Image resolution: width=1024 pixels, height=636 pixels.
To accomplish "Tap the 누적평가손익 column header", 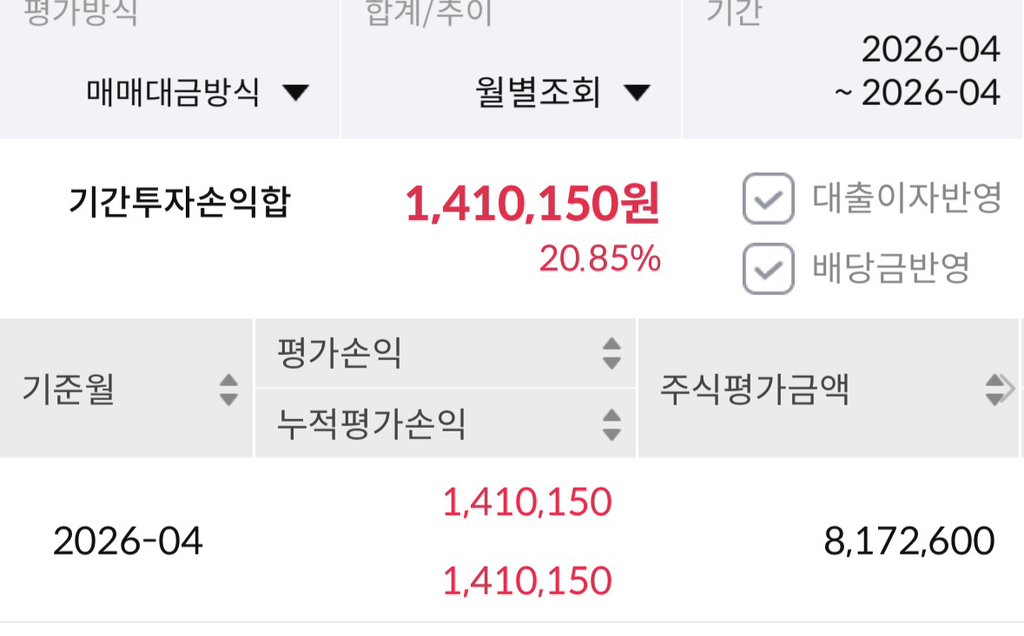I will pos(372,424).
